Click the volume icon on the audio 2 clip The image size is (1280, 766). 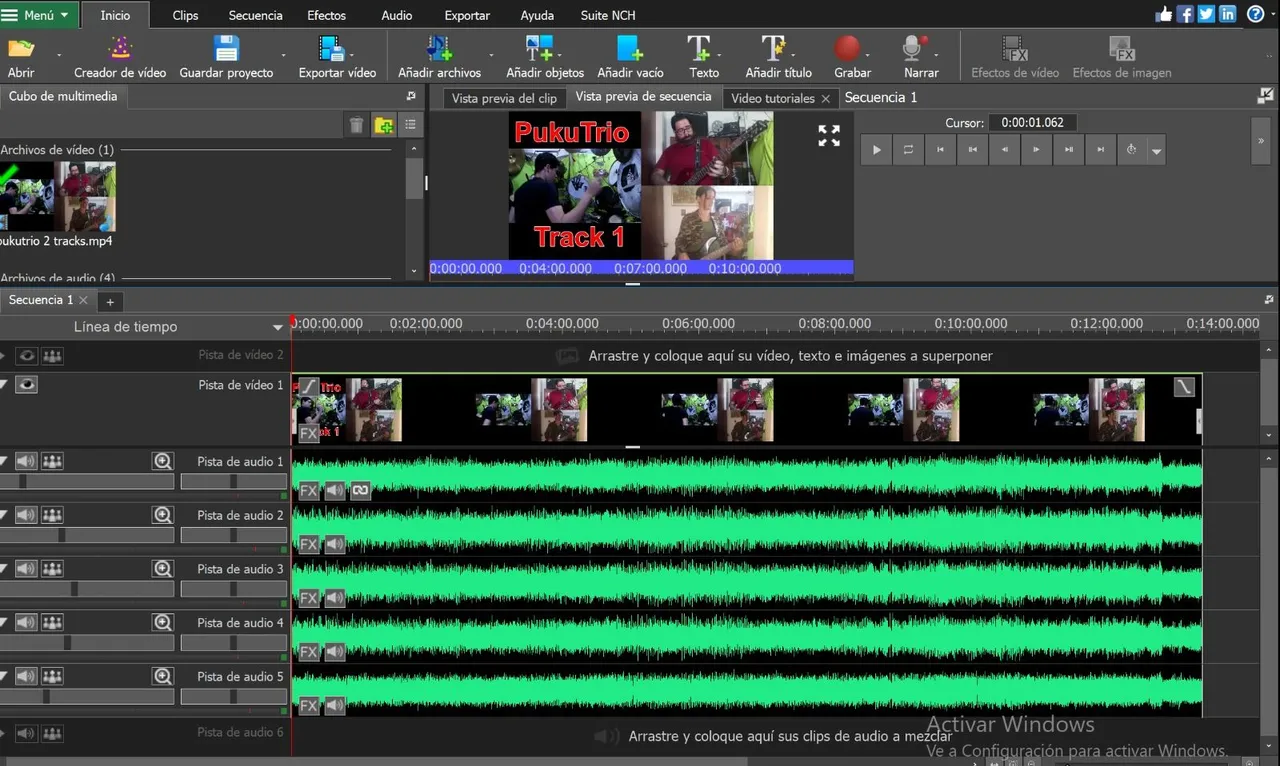(335, 544)
